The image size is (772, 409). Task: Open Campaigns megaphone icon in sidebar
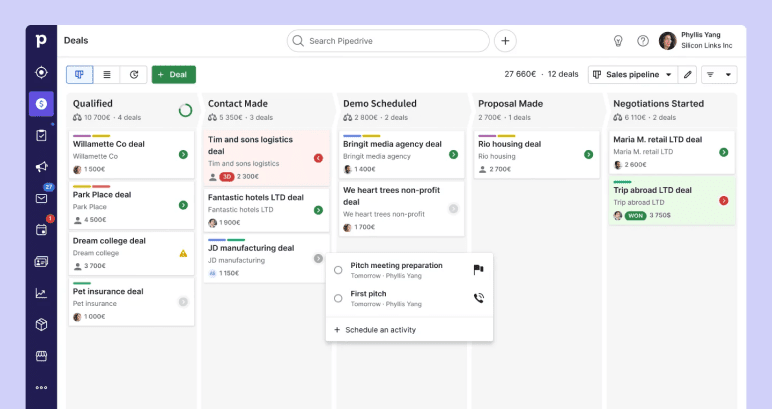point(41,167)
